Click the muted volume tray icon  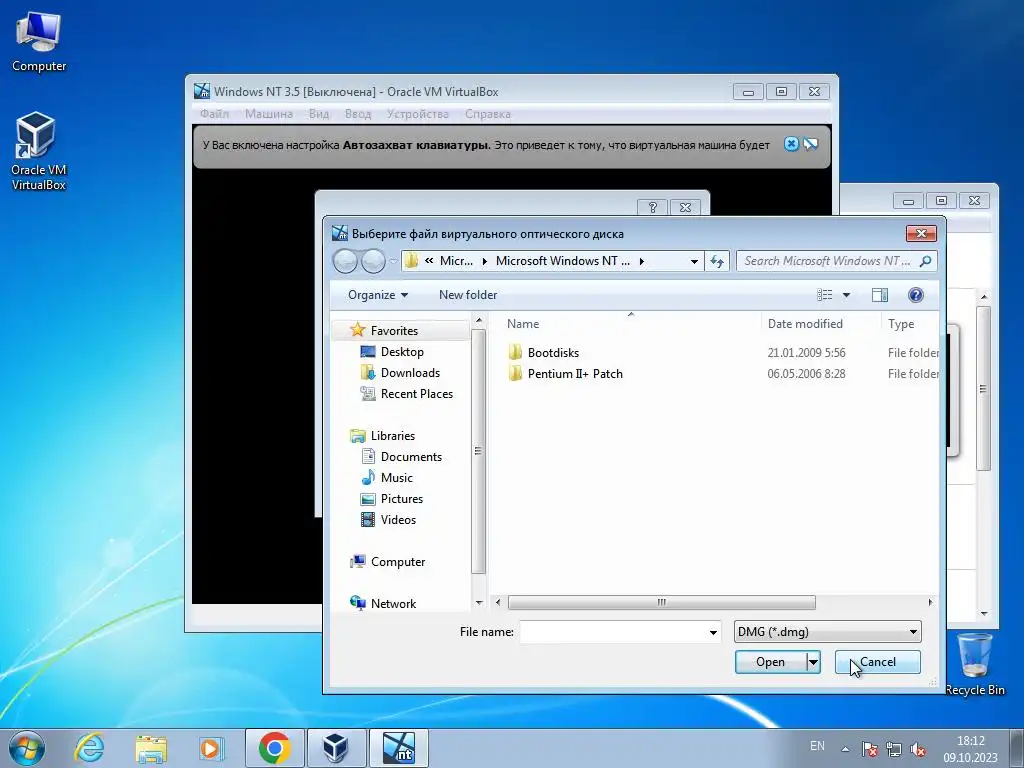918,749
